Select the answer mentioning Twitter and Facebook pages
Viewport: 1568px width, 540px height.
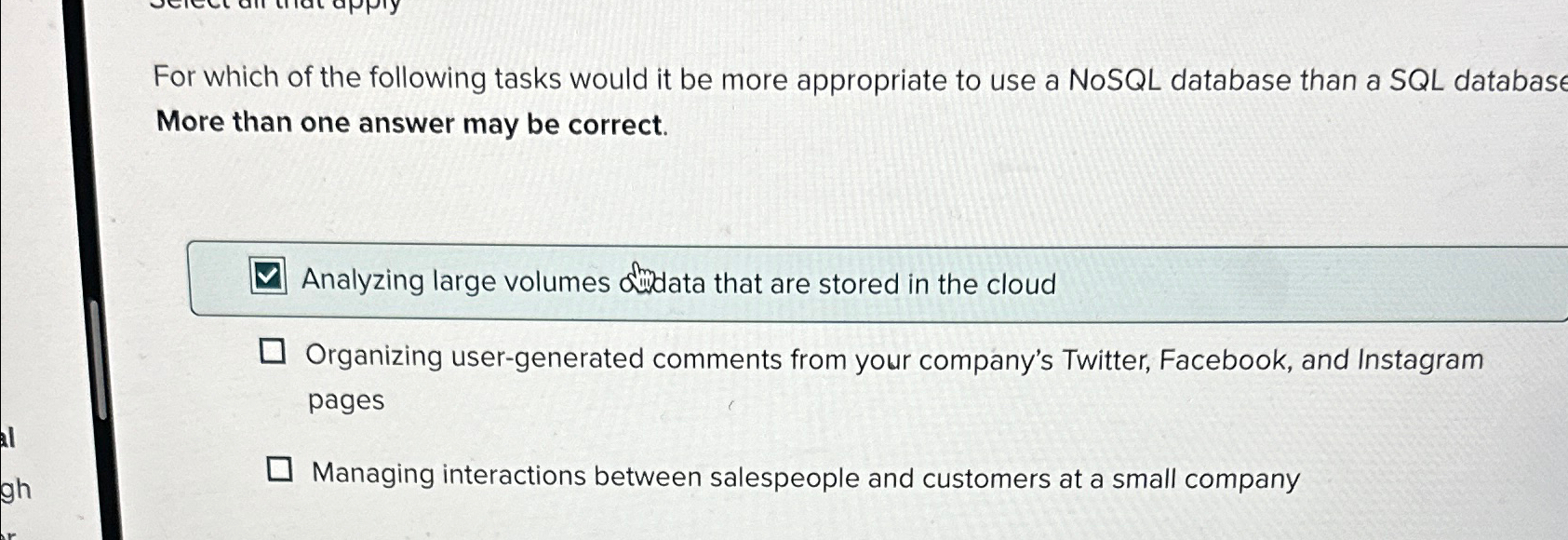[893, 358]
